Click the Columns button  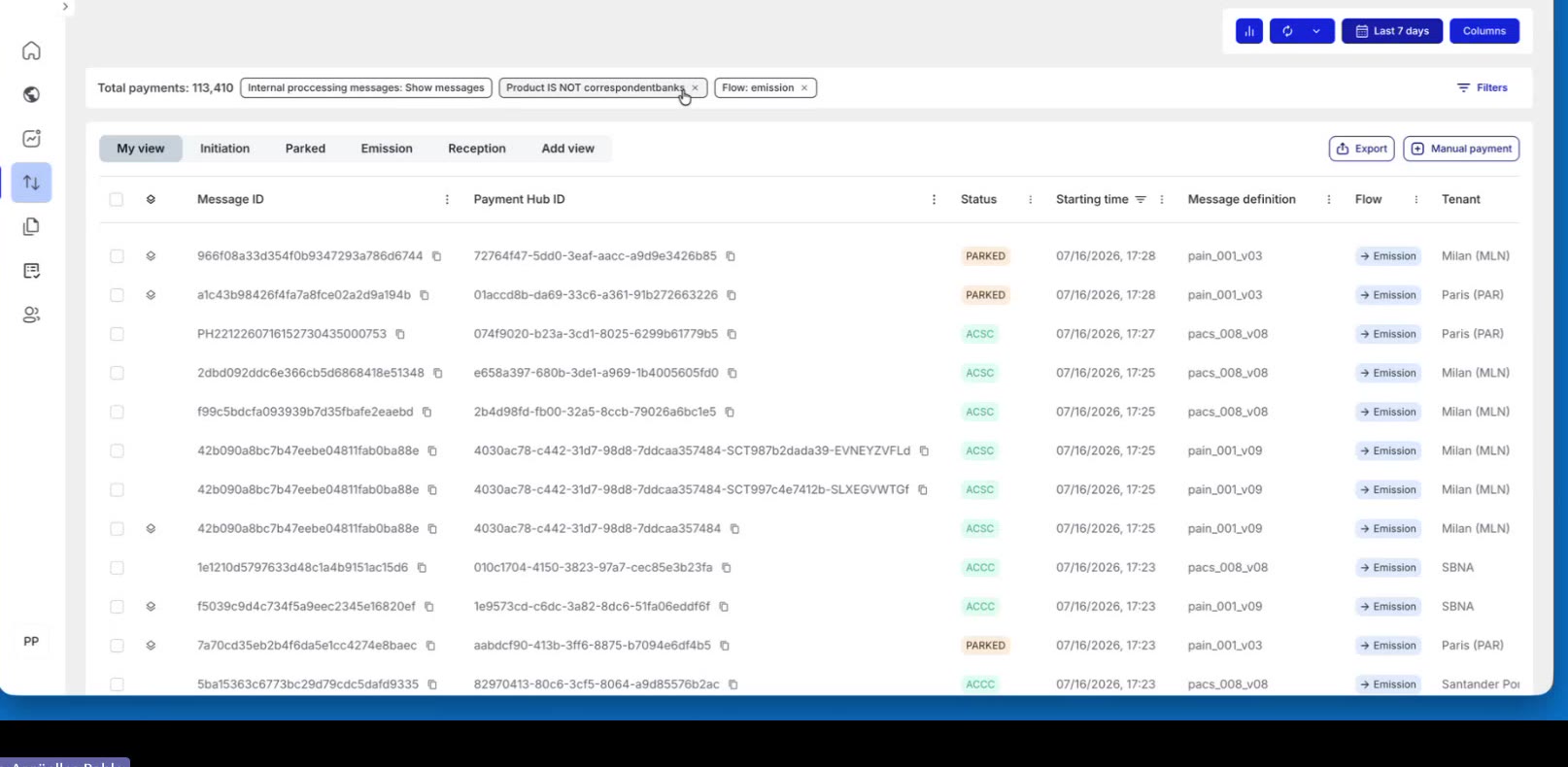1484,31
